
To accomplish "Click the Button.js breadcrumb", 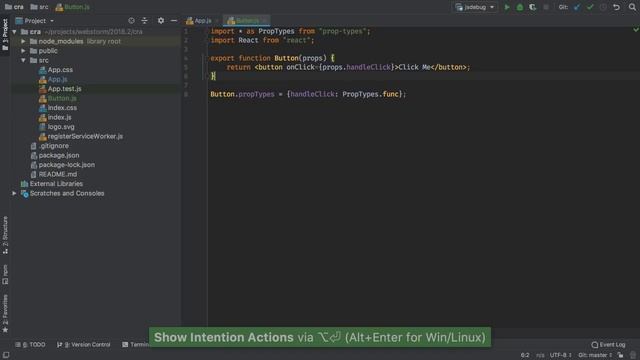I will tap(73, 7).
